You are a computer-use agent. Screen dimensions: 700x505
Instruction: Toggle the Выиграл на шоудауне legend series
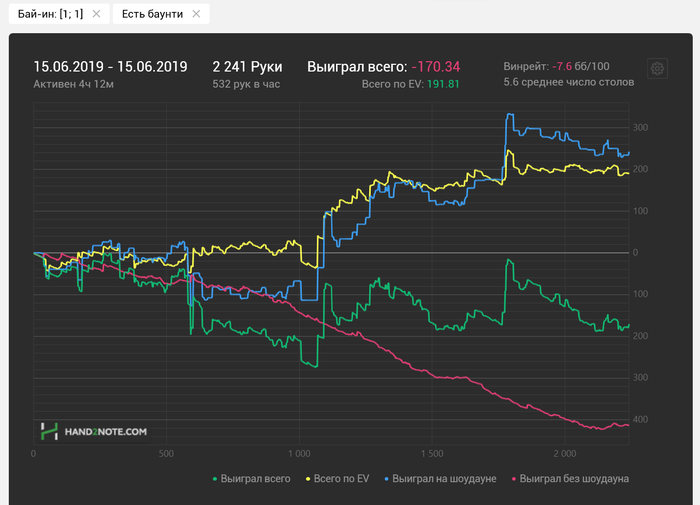[x=441, y=479]
